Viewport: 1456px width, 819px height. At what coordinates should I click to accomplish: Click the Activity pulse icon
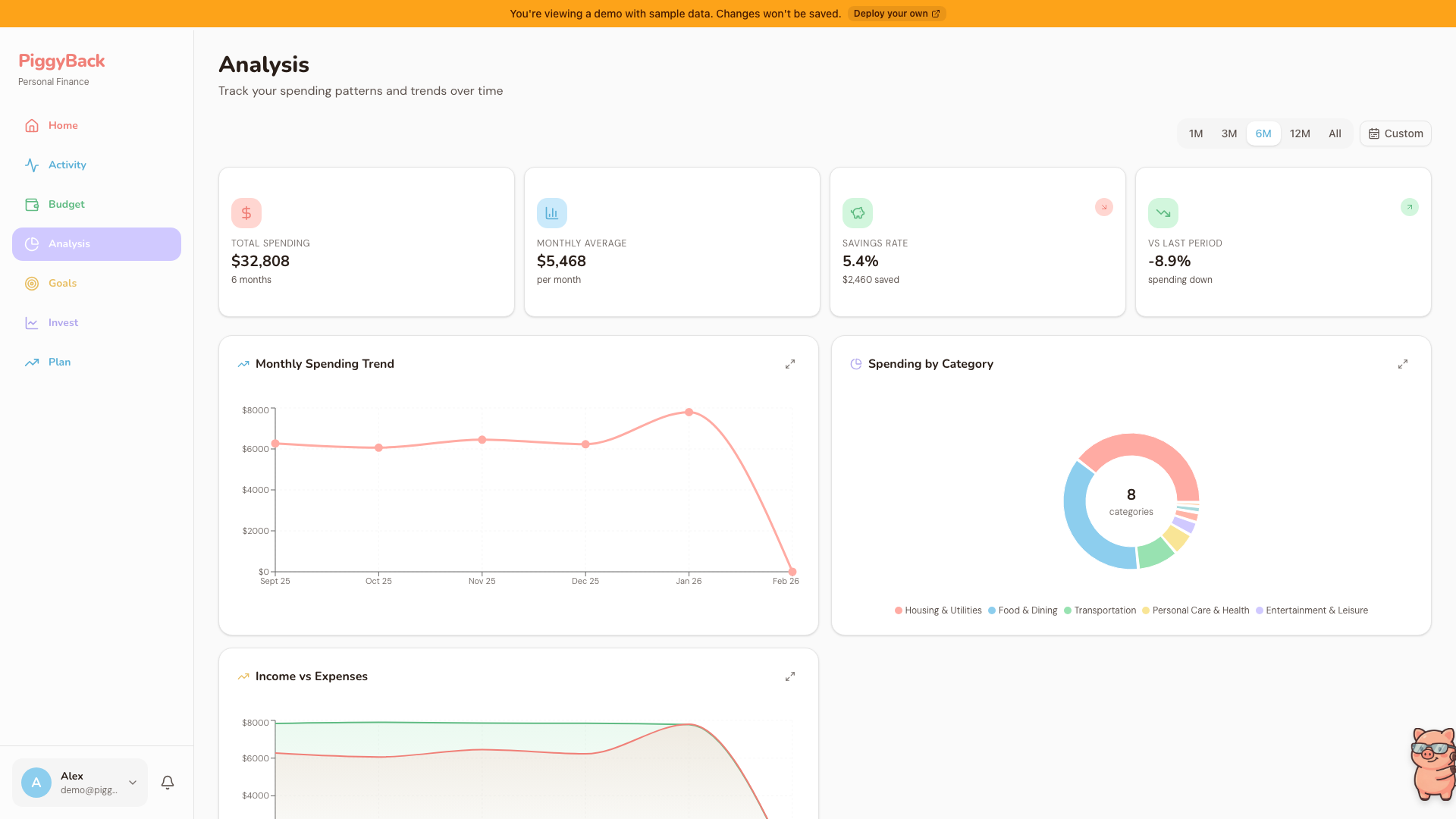tap(32, 165)
